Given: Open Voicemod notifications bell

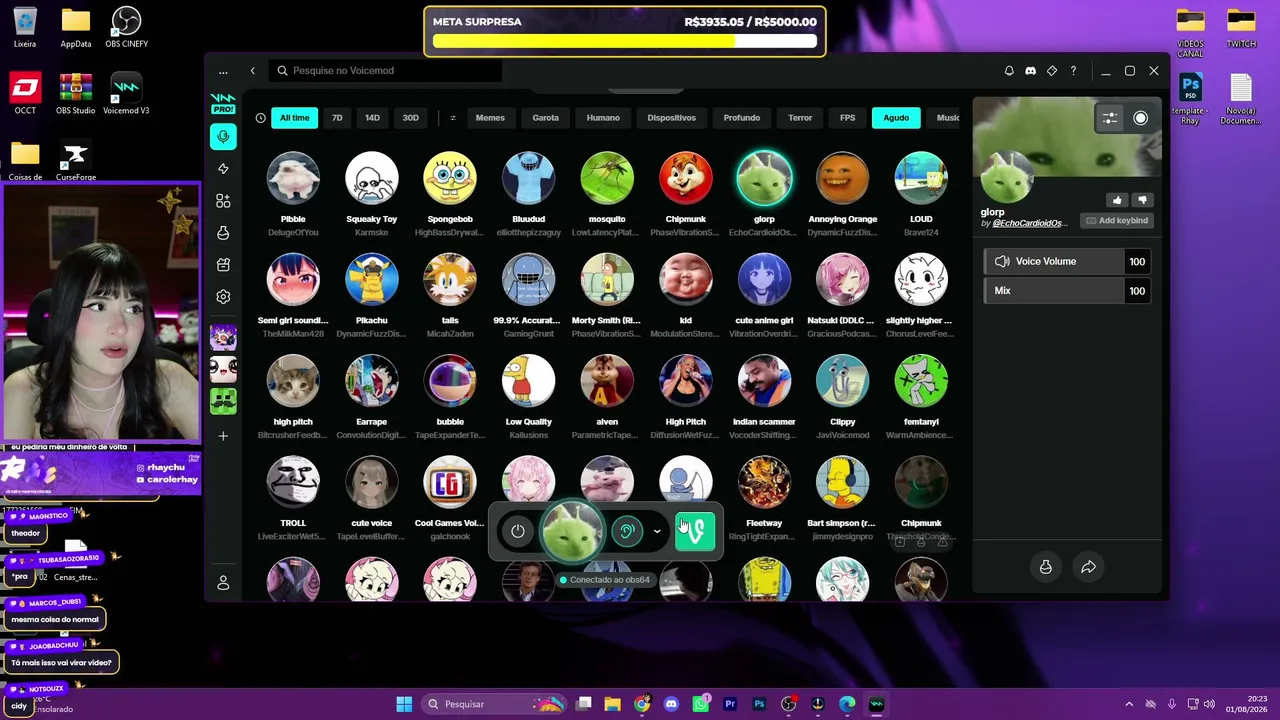Looking at the screenshot, I should click(1009, 71).
